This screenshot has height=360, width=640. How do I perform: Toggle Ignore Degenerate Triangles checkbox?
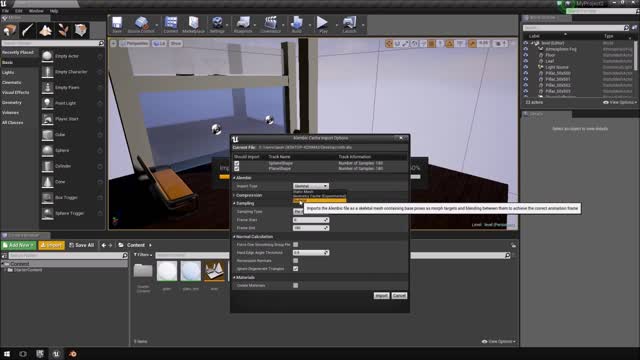[x=296, y=269]
